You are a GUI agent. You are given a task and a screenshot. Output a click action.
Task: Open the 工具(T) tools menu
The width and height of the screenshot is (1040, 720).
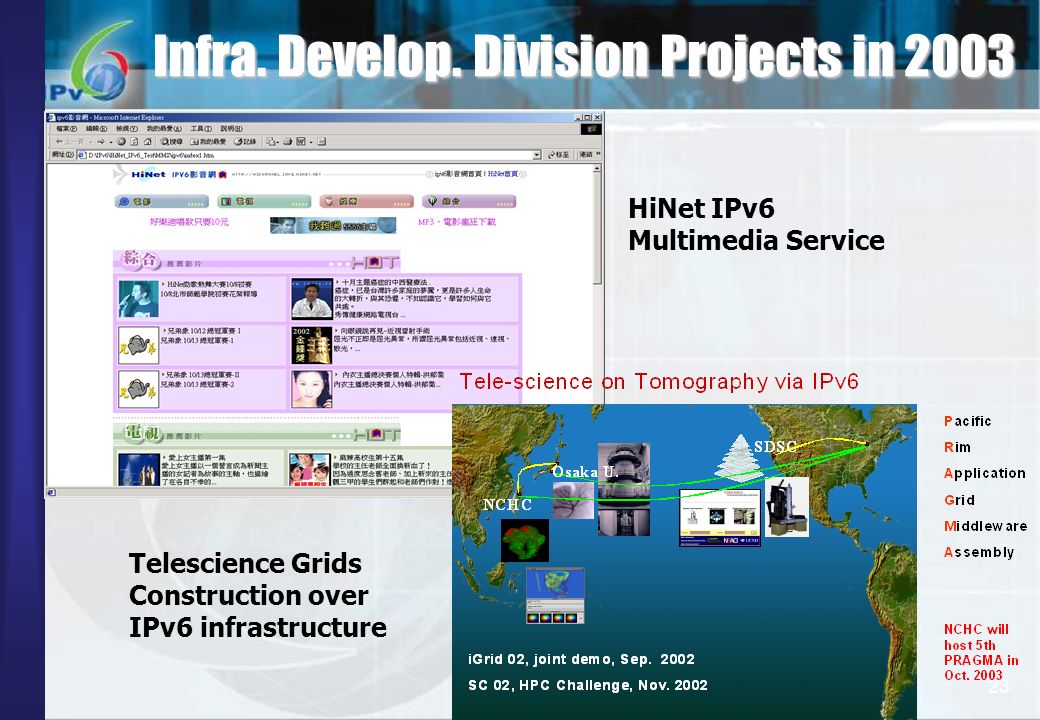(202, 129)
